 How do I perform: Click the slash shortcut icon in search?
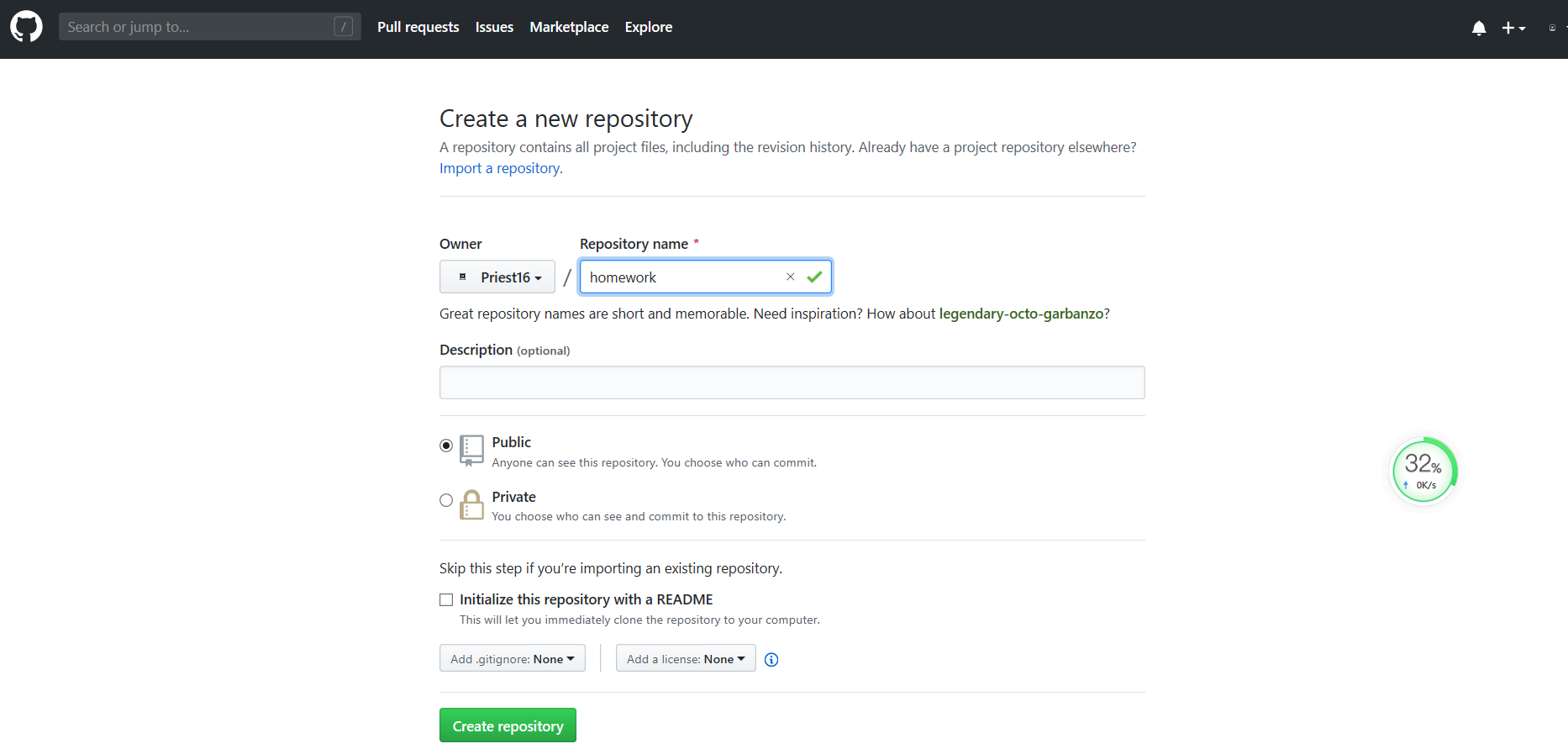(343, 27)
